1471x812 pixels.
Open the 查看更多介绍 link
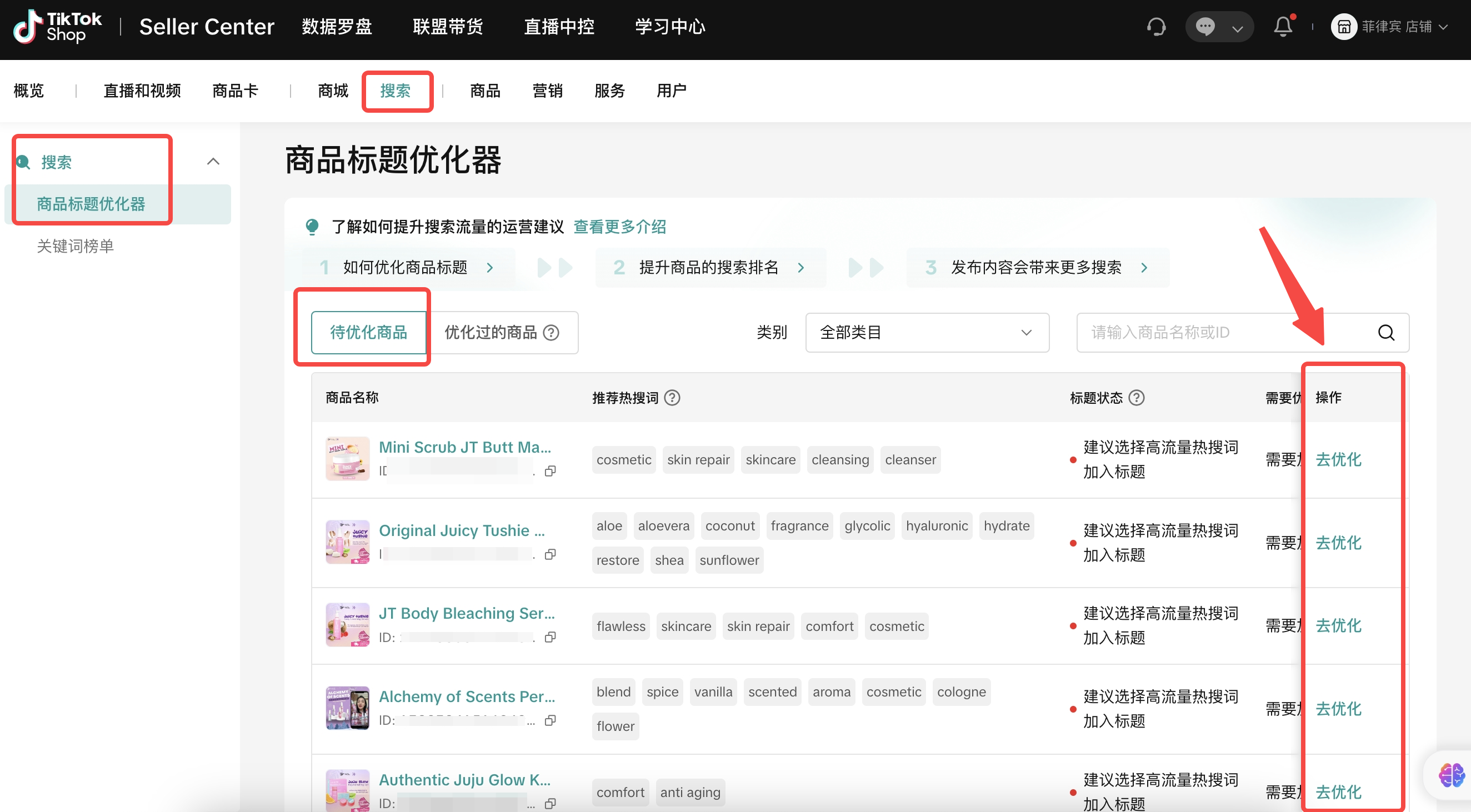pos(619,226)
